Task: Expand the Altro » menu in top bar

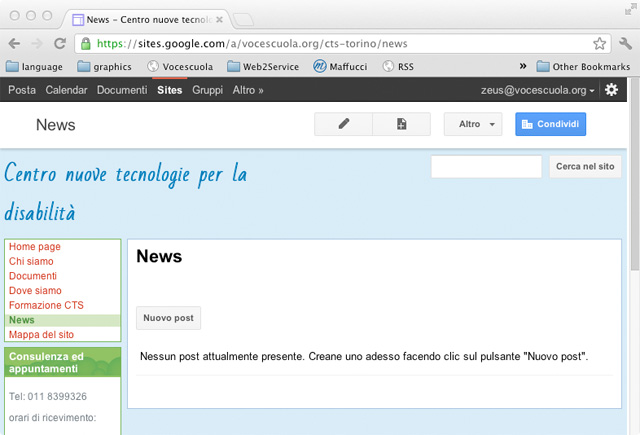Action: tap(247, 90)
